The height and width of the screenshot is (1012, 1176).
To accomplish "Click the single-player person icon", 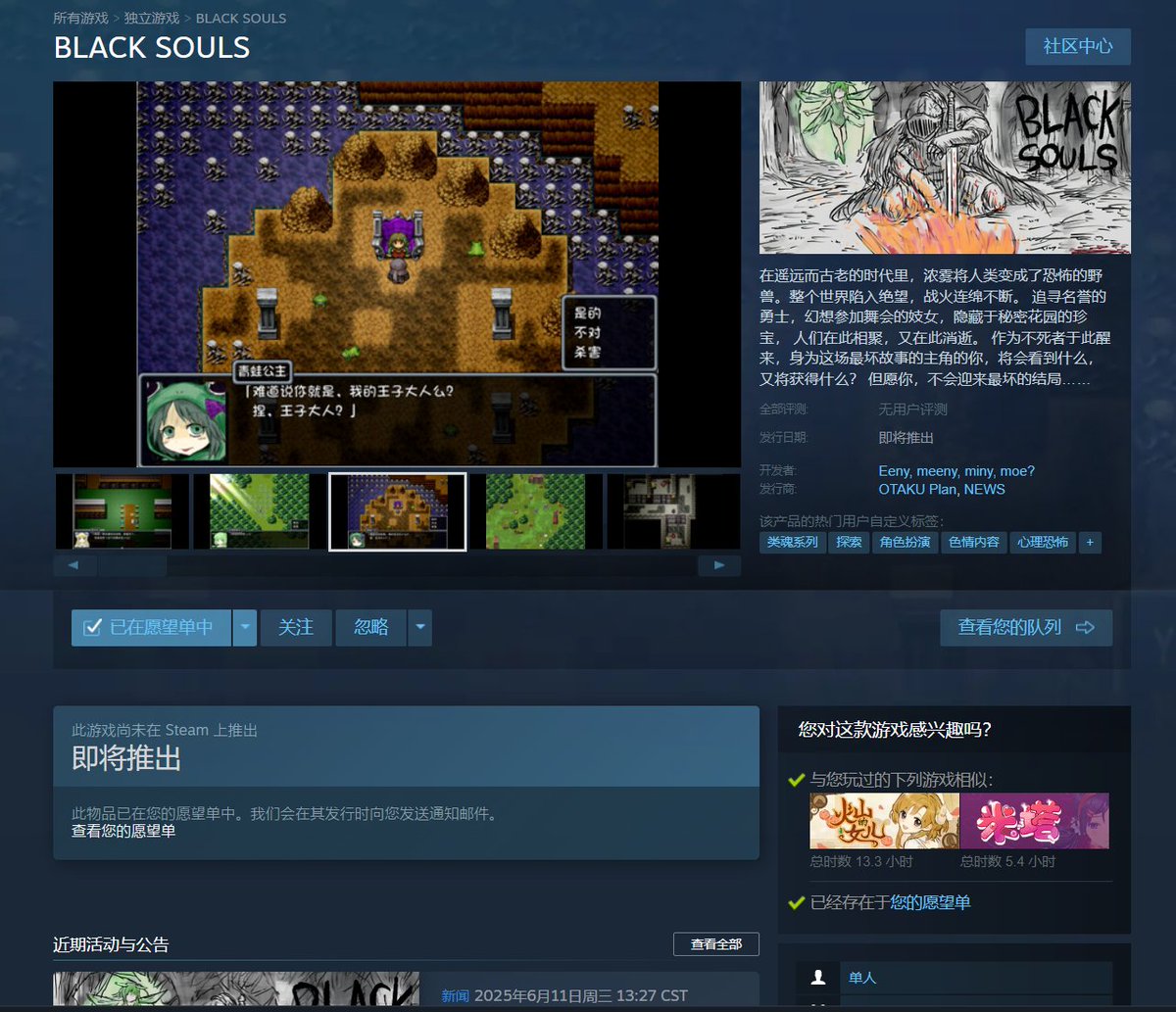I will click(x=817, y=978).
